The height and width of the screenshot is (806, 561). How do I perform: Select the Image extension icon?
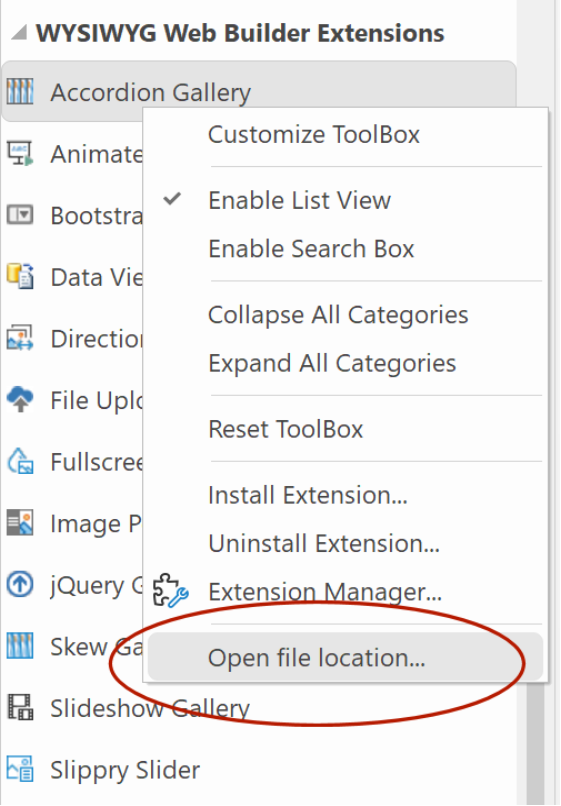coord(20,523)
